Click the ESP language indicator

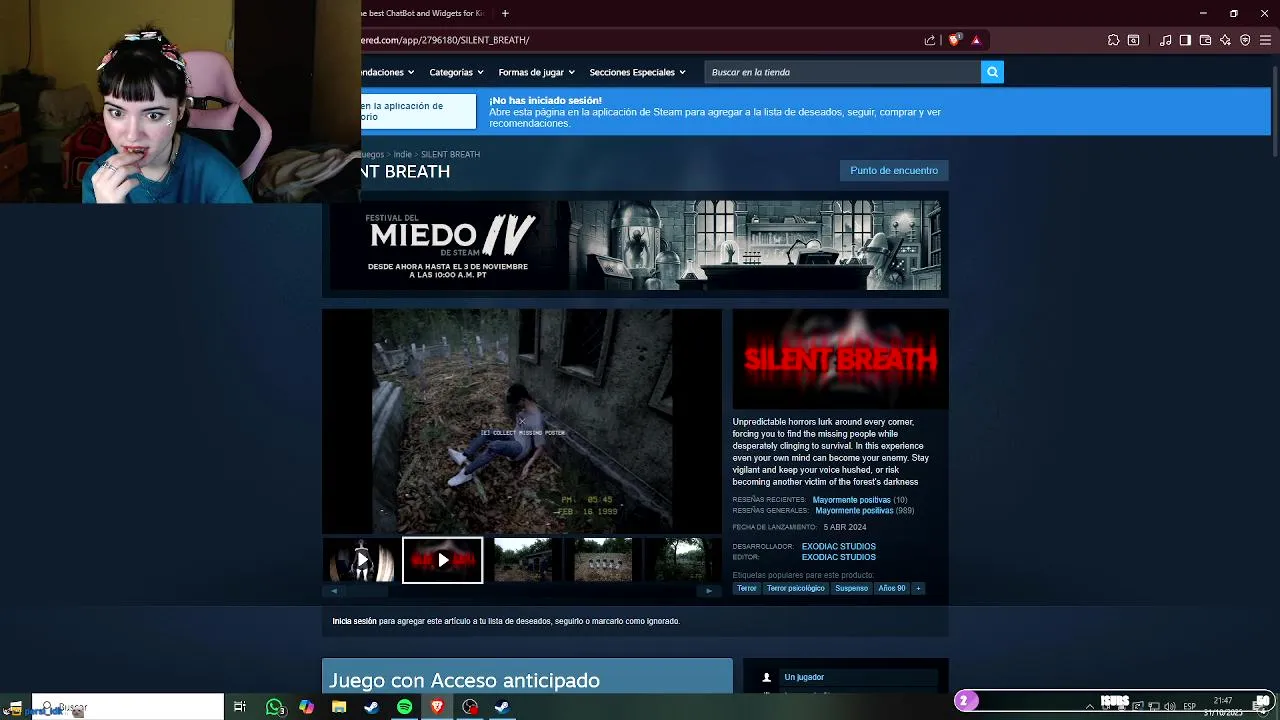tap(1190, 707)
